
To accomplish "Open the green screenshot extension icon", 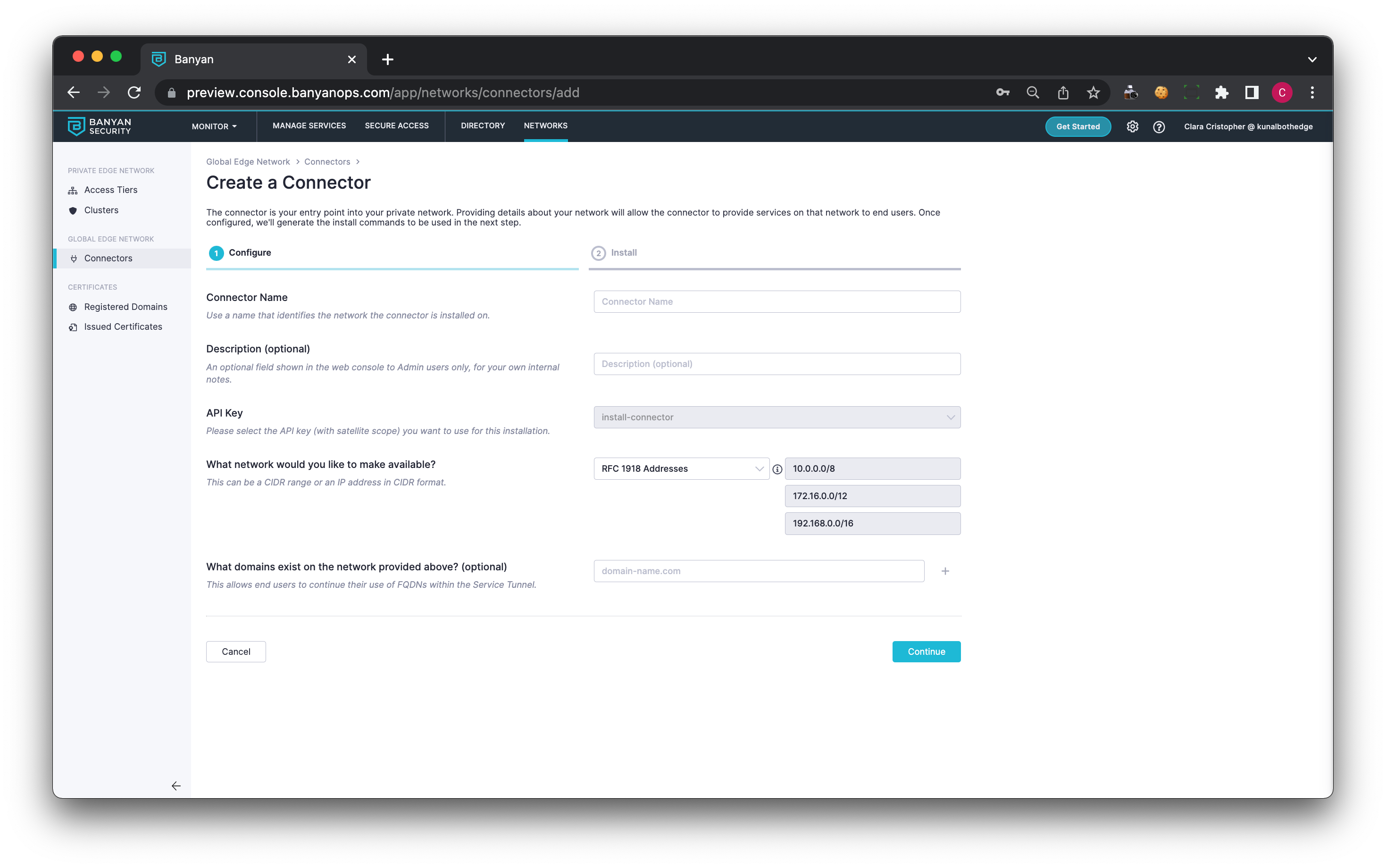I will pos(1192,92).
